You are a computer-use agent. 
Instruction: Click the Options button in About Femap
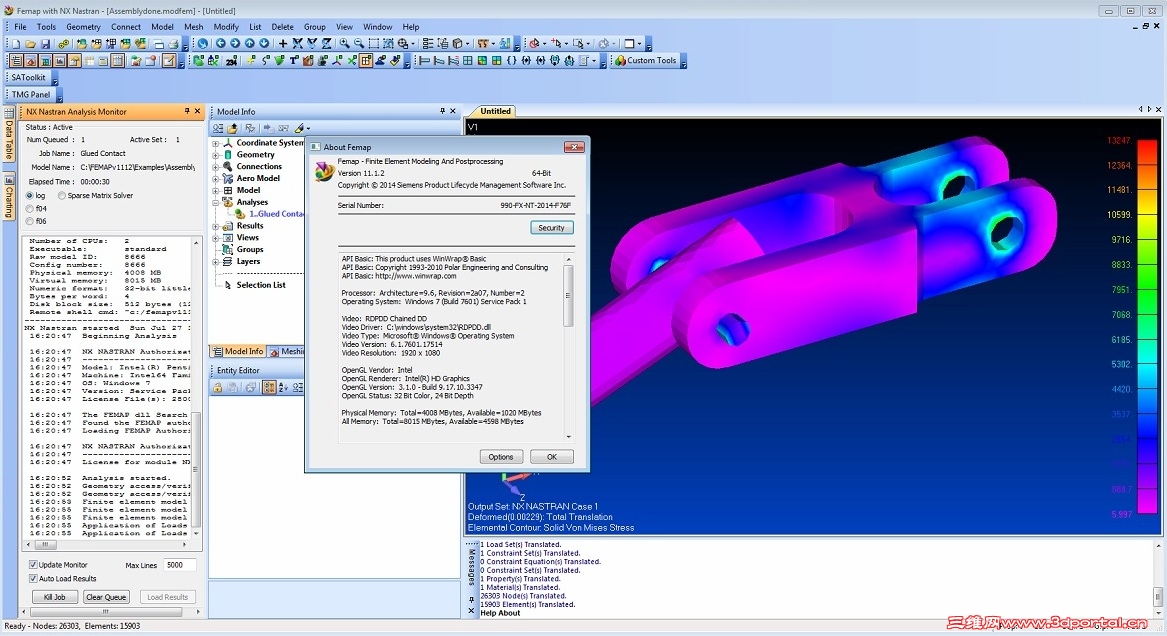point(501,457)
